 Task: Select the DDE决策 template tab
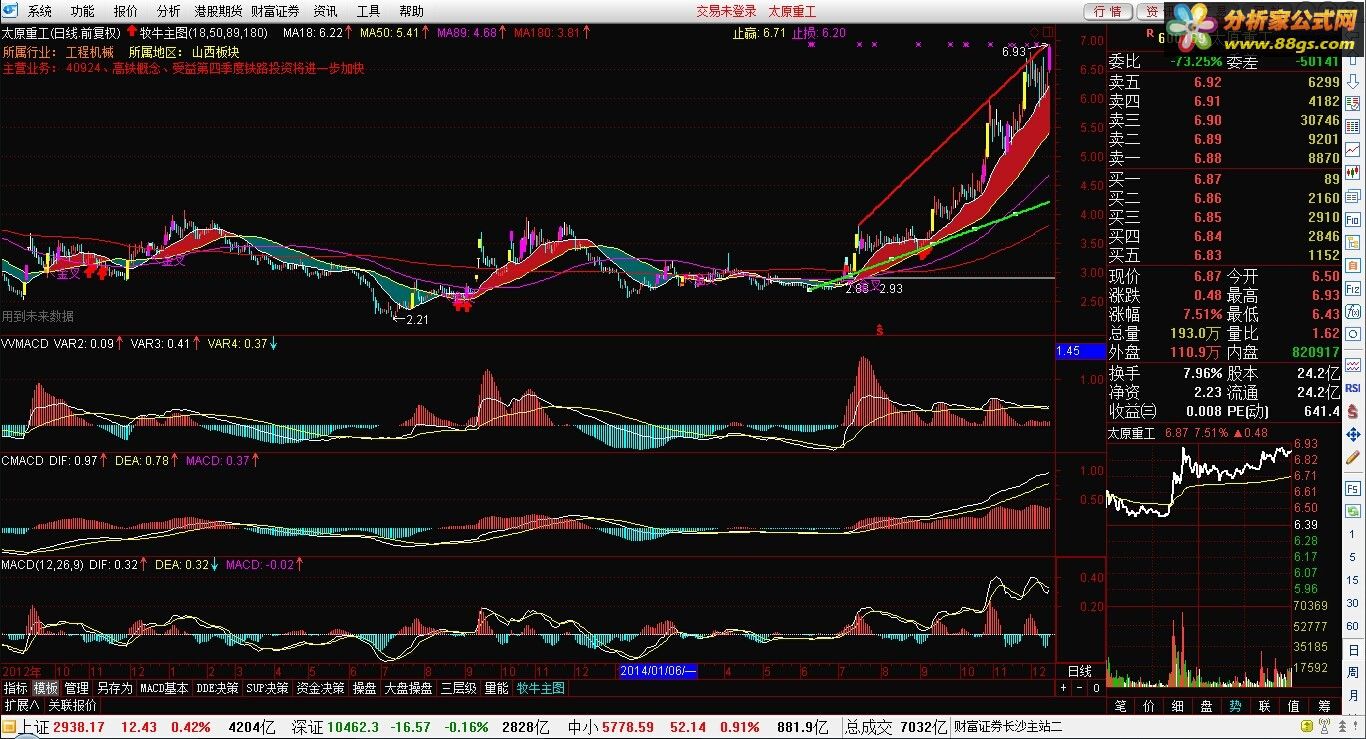point(218,688)
